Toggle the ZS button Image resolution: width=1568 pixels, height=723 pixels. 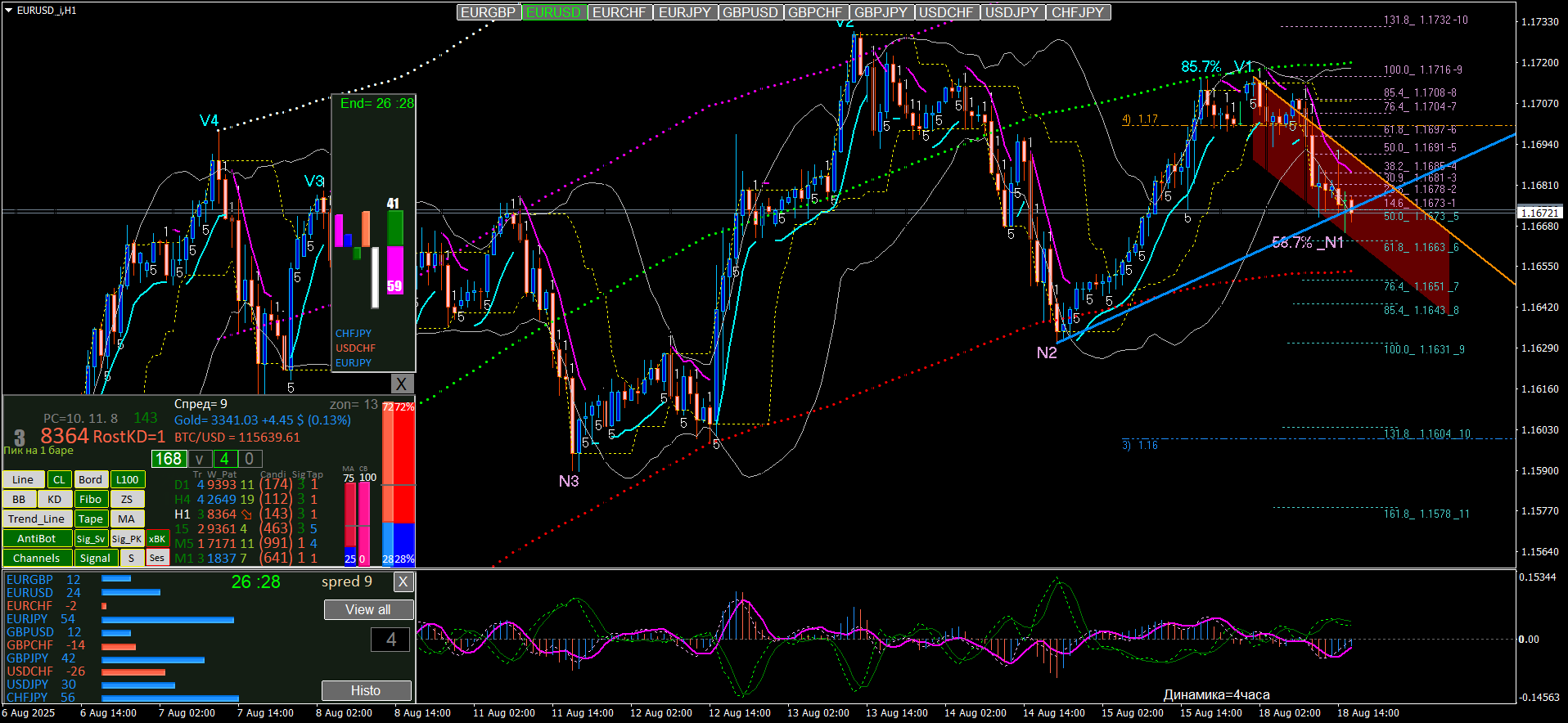point(127,499)
